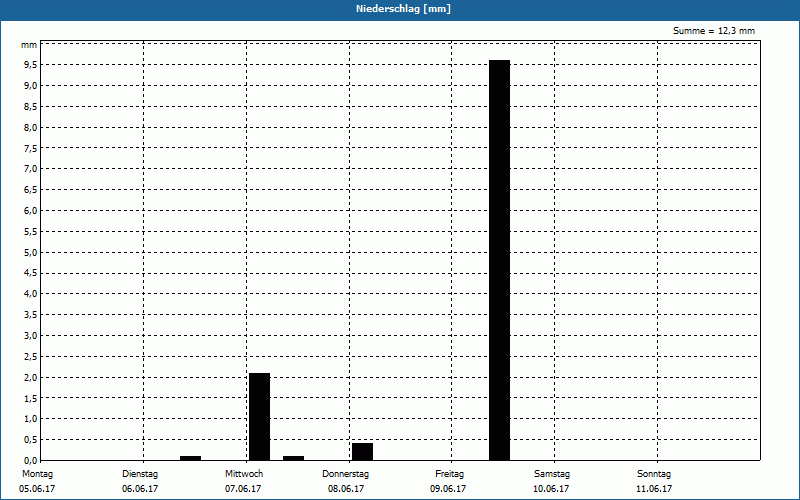The height and width of the screenshot is (500, 800).
Task: Click the 7,5 axis value
Action: 31,148
